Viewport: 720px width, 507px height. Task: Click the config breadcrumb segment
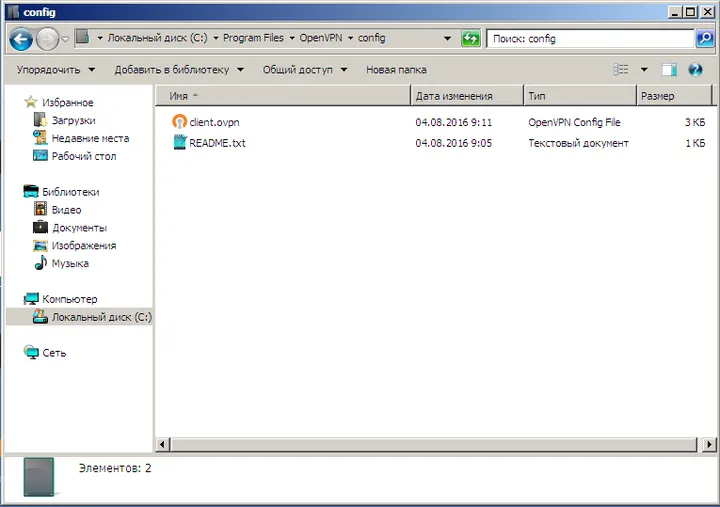click(371, 38)
